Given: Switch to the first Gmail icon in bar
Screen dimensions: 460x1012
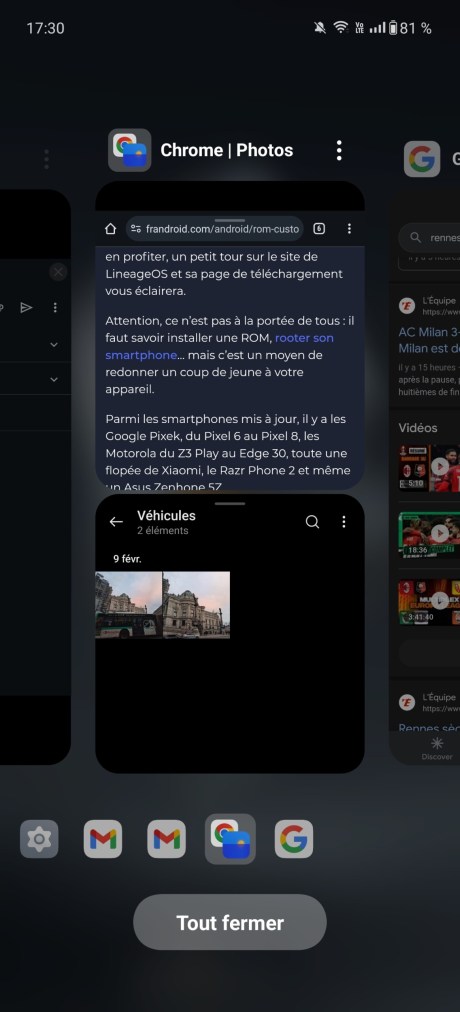Looking at the screenshot, I should [x=103, y=839].
